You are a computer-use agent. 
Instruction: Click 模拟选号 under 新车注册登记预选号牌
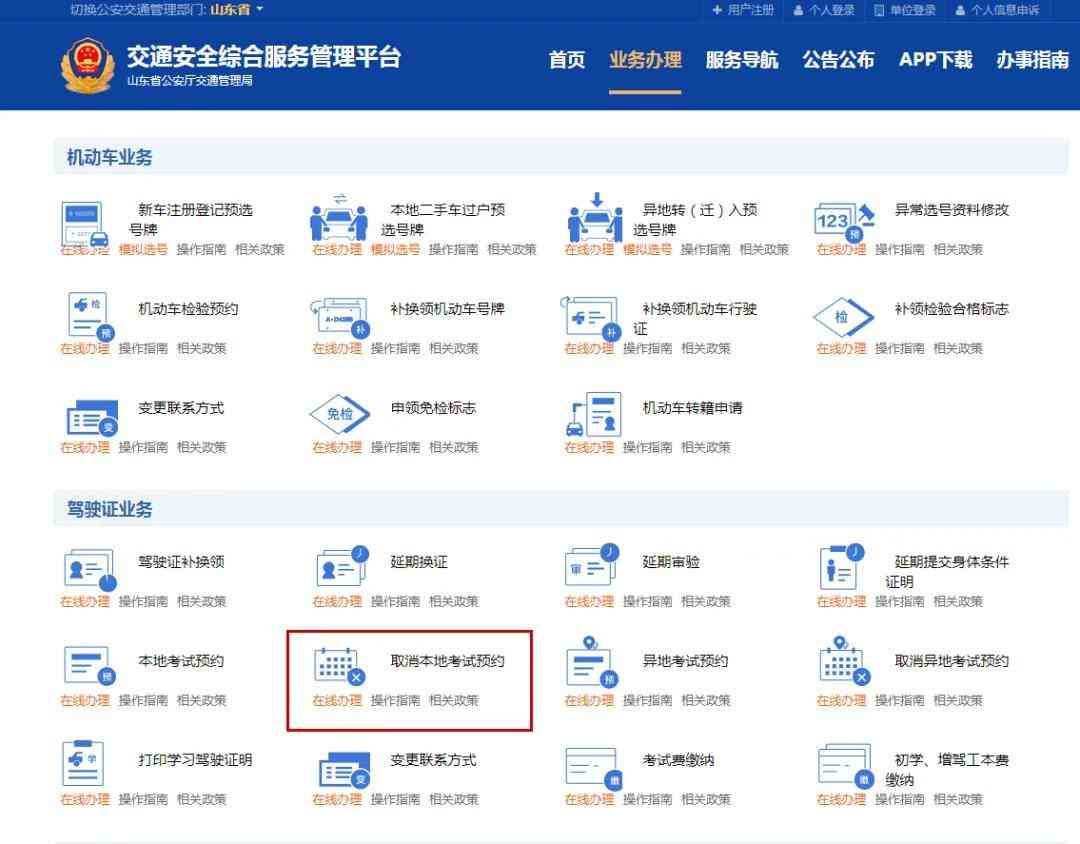[143, 249]
